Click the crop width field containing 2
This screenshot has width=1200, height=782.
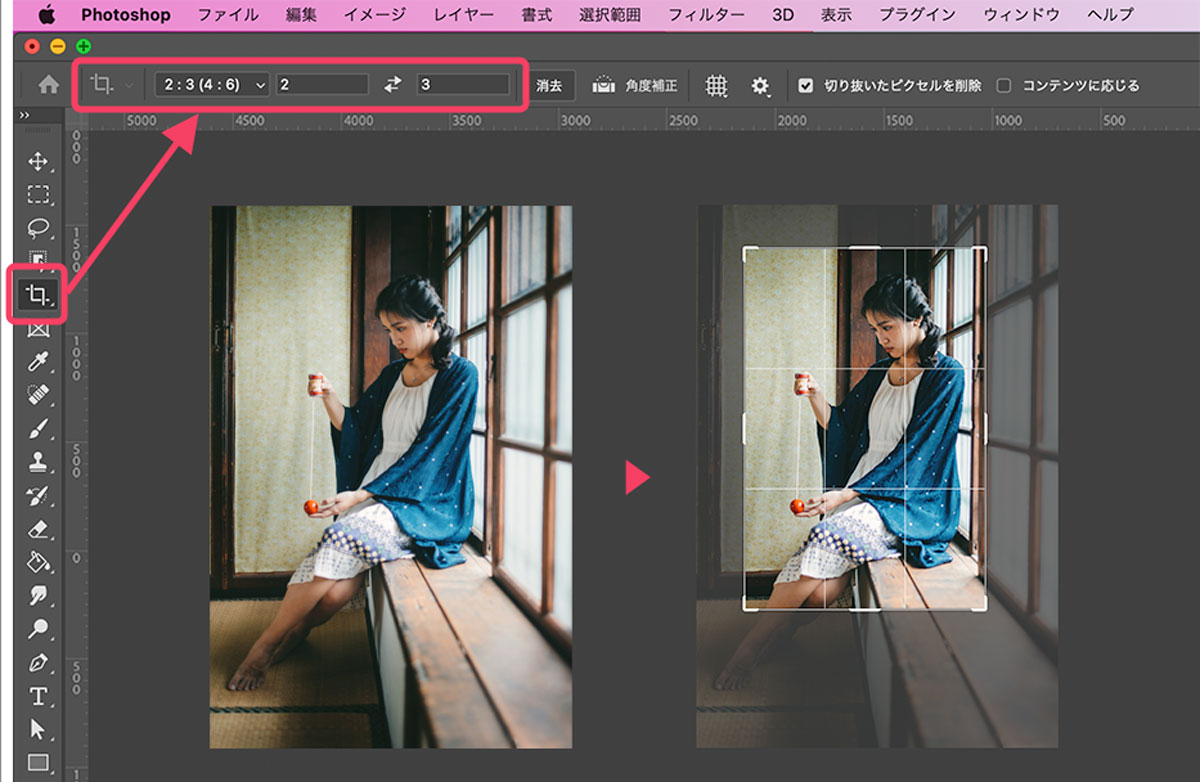pos(321,85)
